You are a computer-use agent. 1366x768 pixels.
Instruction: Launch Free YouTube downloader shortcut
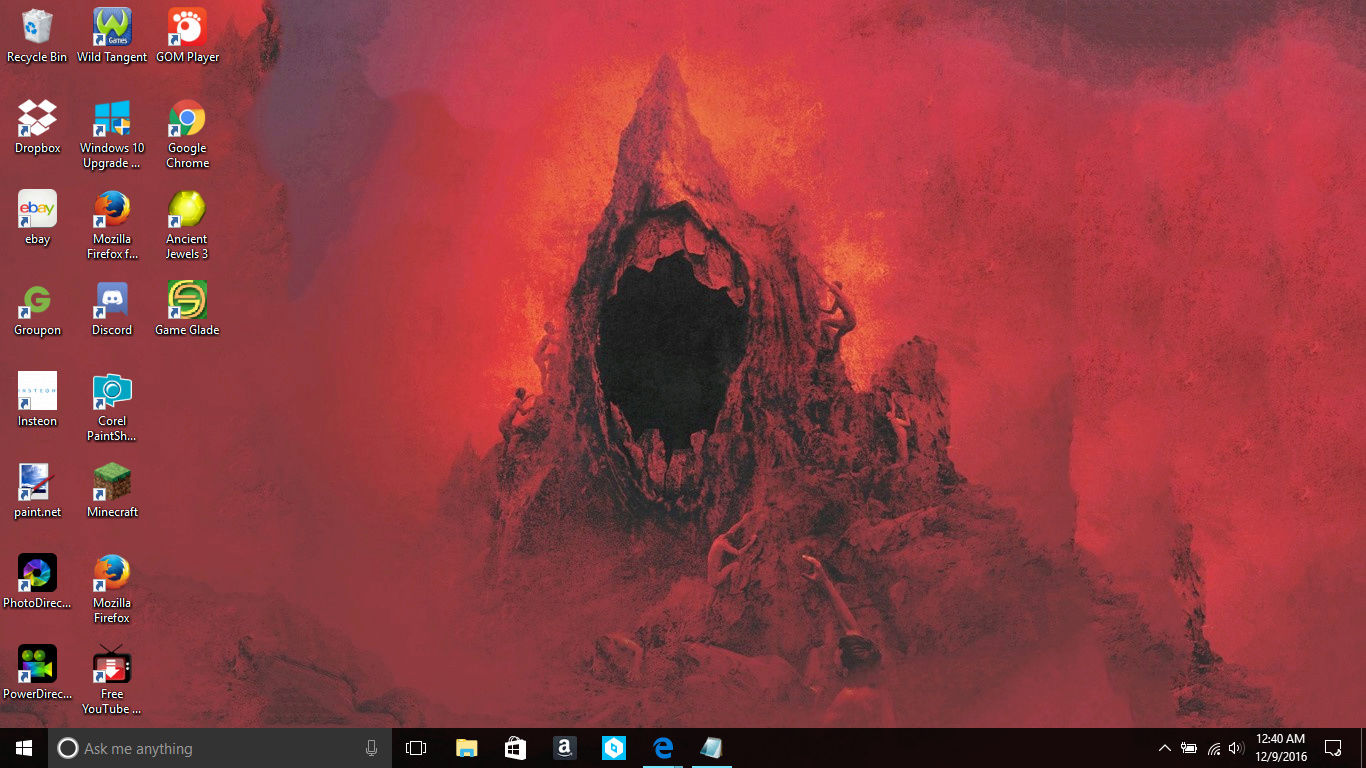[x=112, y=680]
